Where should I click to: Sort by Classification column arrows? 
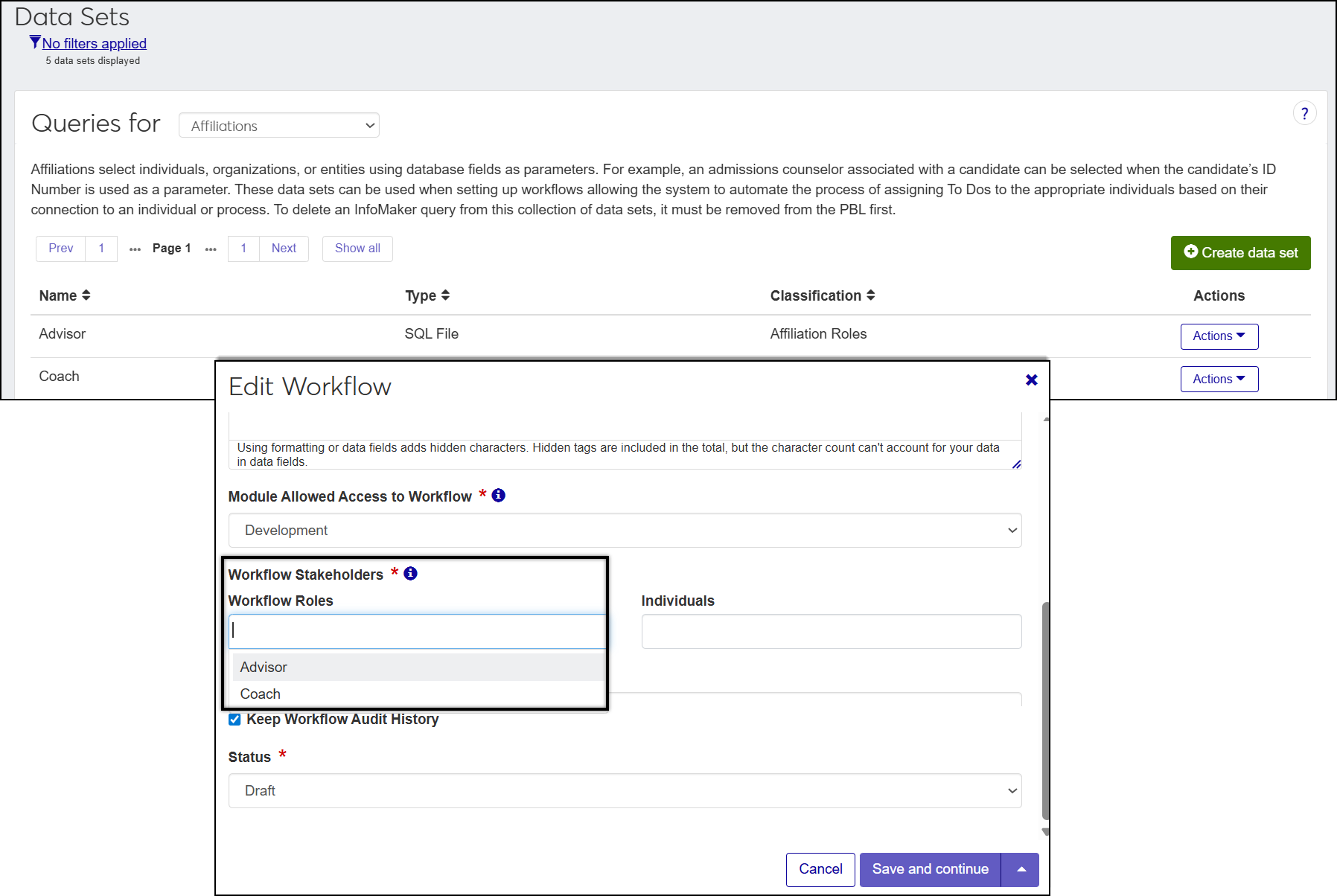pyautogui.click(x=870, y=295)
